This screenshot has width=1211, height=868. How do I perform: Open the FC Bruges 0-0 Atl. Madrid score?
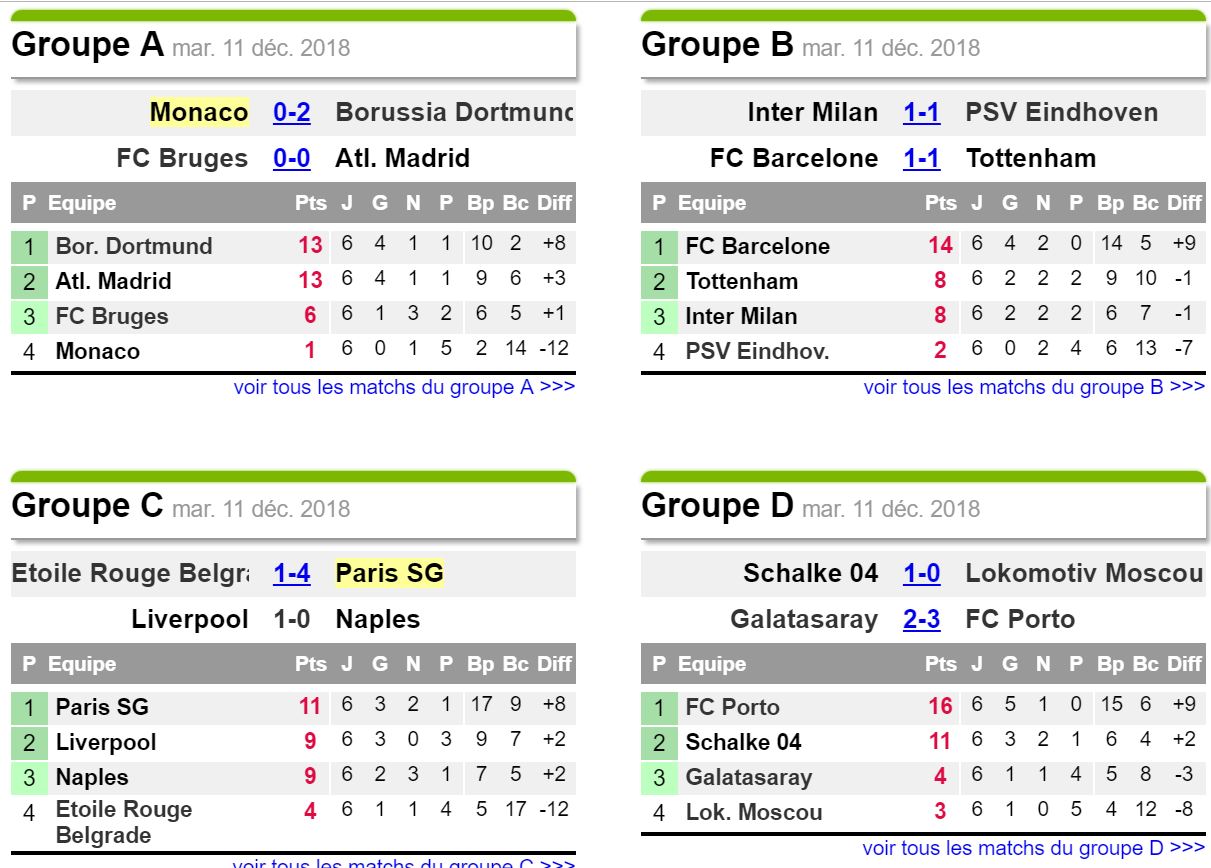(x=291, y=158)
